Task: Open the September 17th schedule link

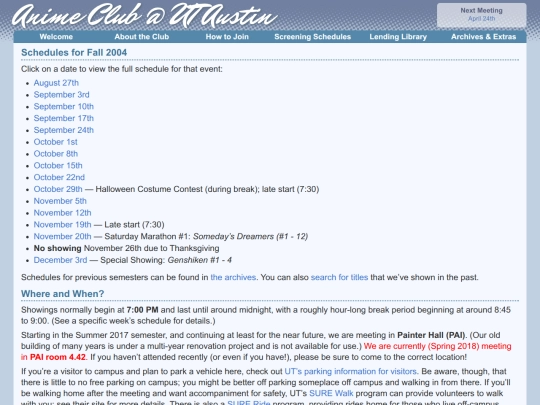Action: [64, 118]
